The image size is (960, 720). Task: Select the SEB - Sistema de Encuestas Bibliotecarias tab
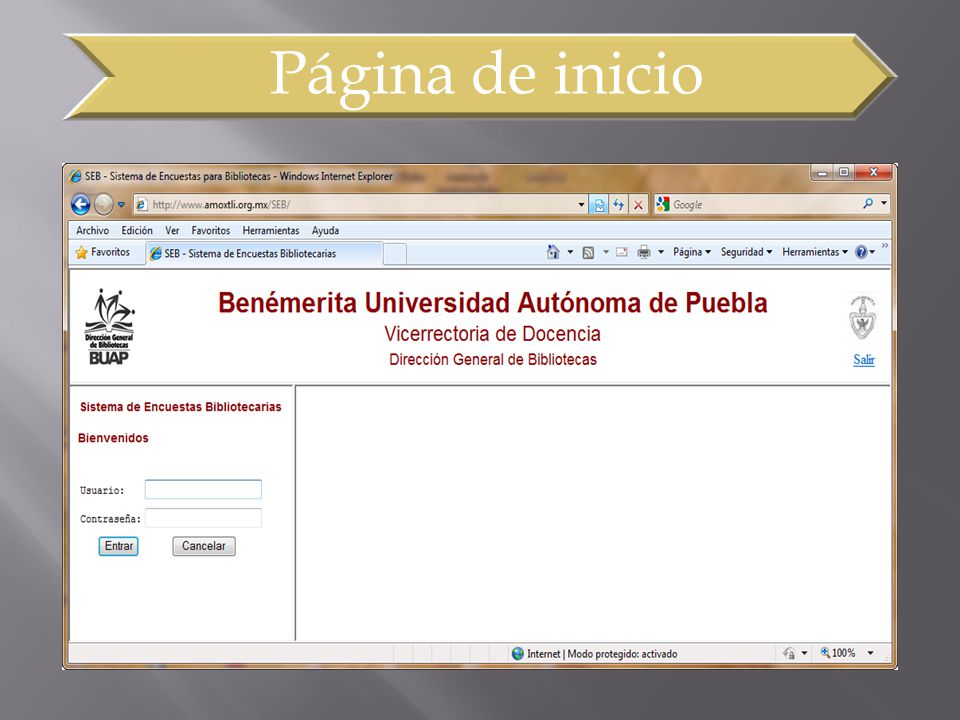click(x=263, y=253)
